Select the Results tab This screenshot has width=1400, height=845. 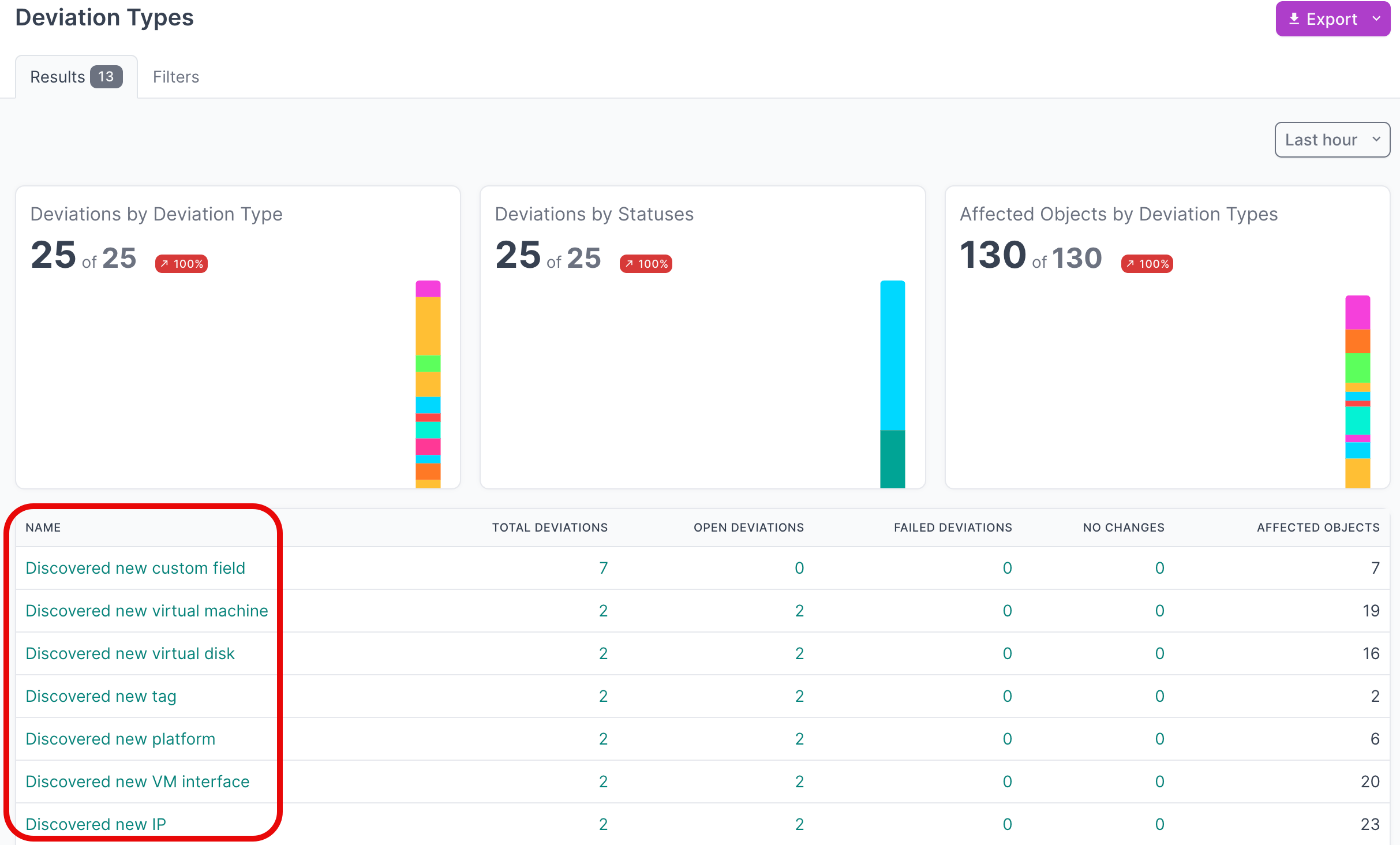click(x=58, y=77)
